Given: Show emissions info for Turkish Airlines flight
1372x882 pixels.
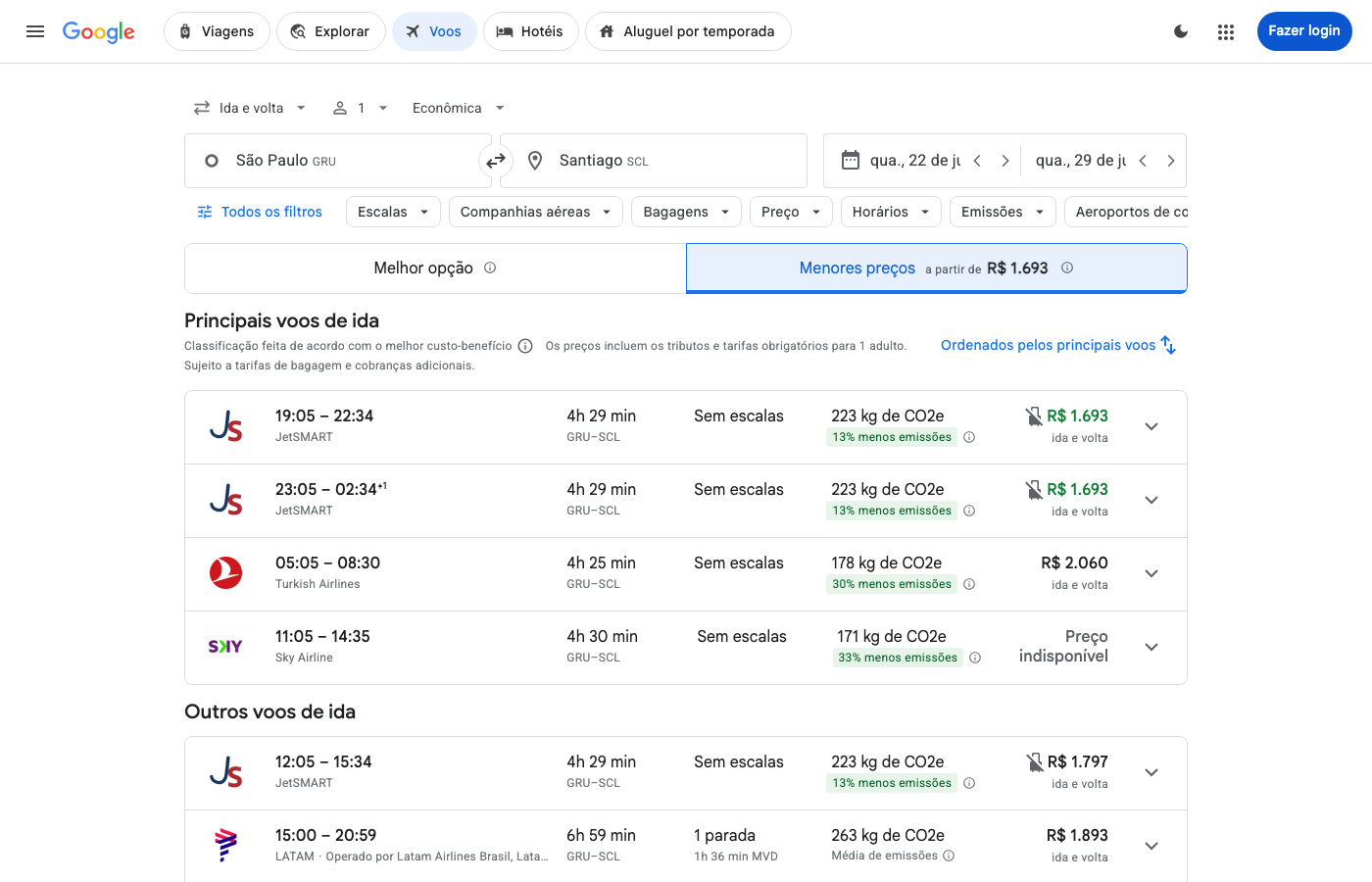Looking at the screenshot, I should (969, 584).
